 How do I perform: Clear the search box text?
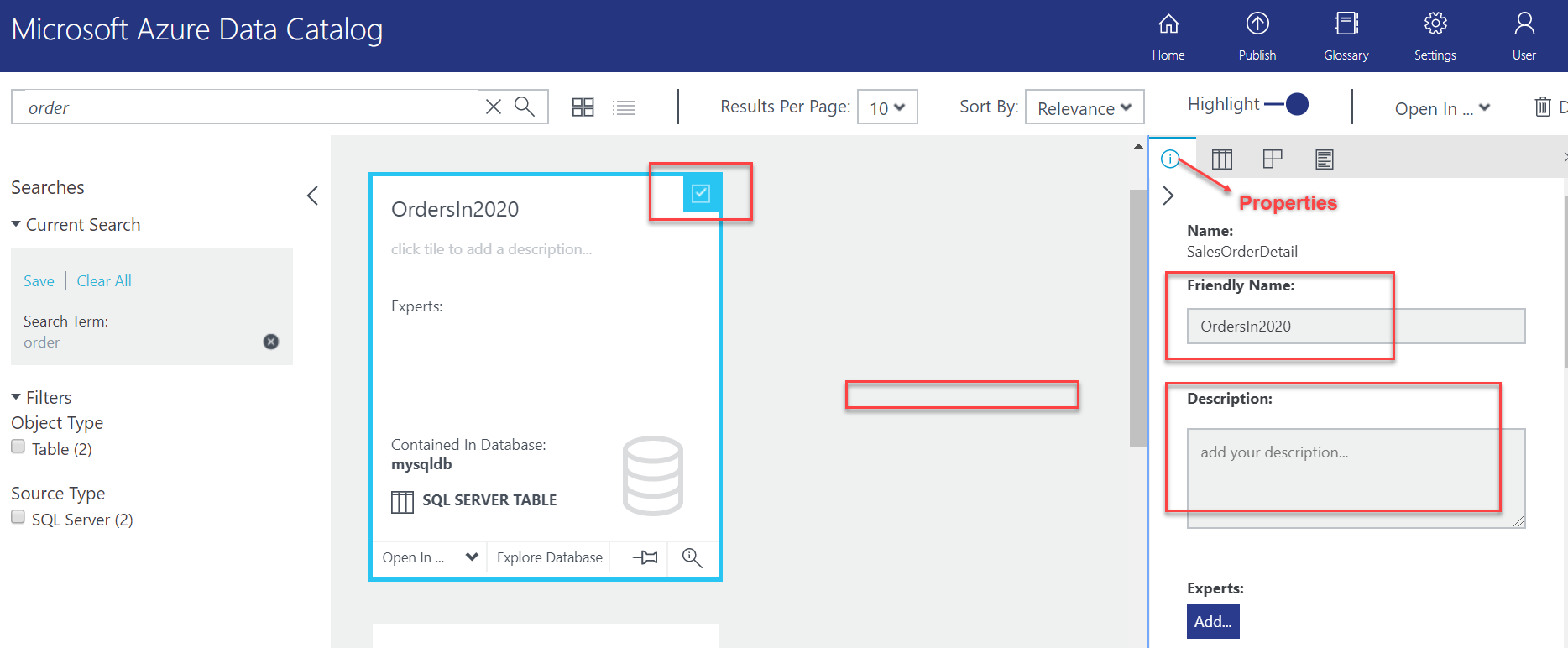point(494,107)
